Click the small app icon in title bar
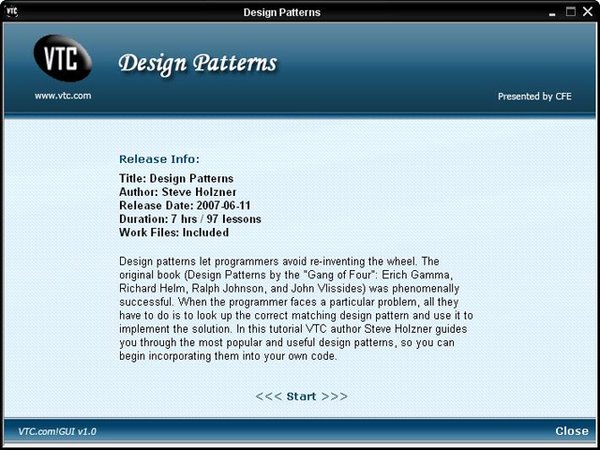The width and height of the screenshot is (600, 450). tap(12, 12)
